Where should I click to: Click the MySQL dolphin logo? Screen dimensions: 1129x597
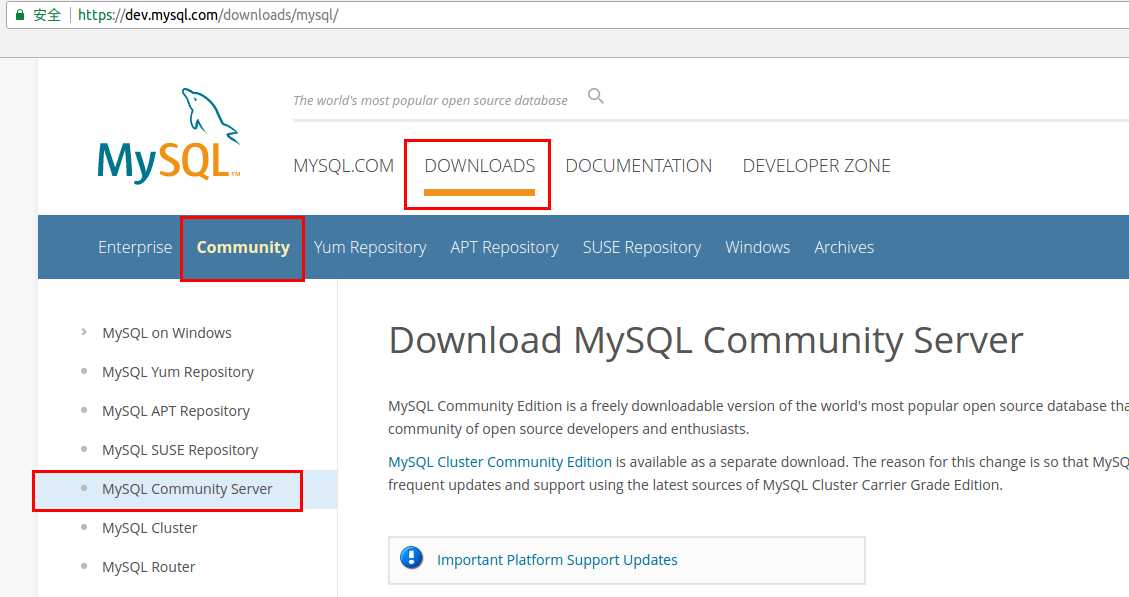169,135
